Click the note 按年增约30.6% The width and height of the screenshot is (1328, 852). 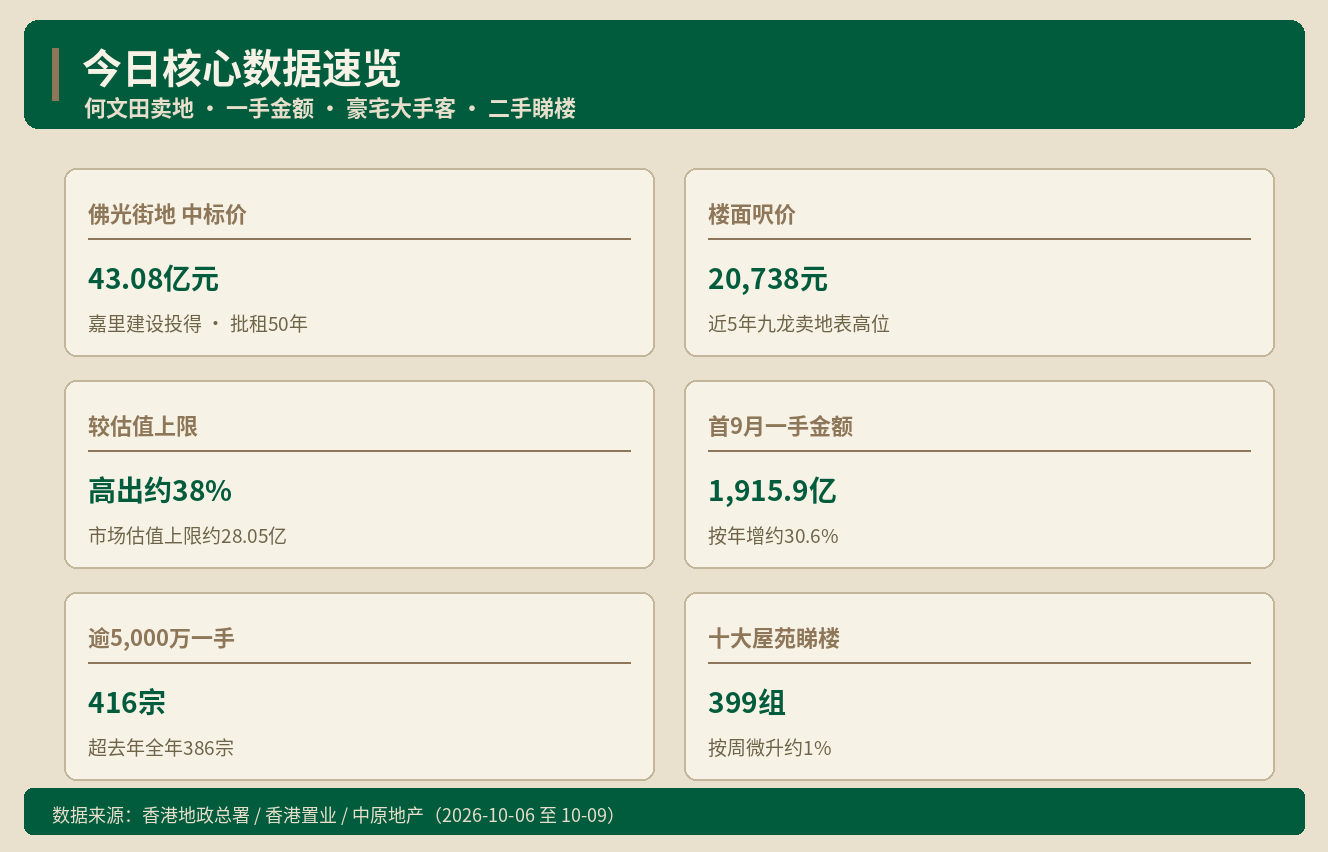click(773, 536)
